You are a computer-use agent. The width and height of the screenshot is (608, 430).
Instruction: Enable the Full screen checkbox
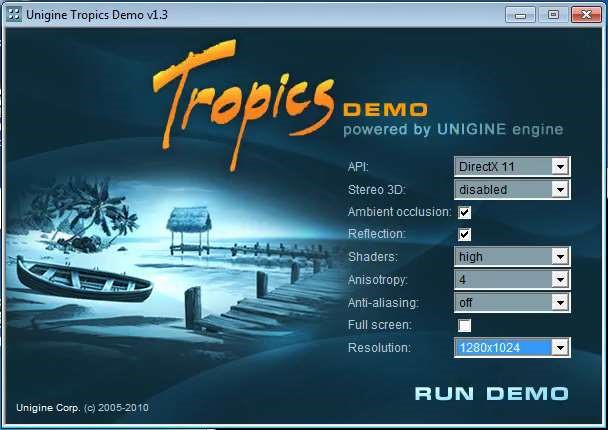coord(464,325)
